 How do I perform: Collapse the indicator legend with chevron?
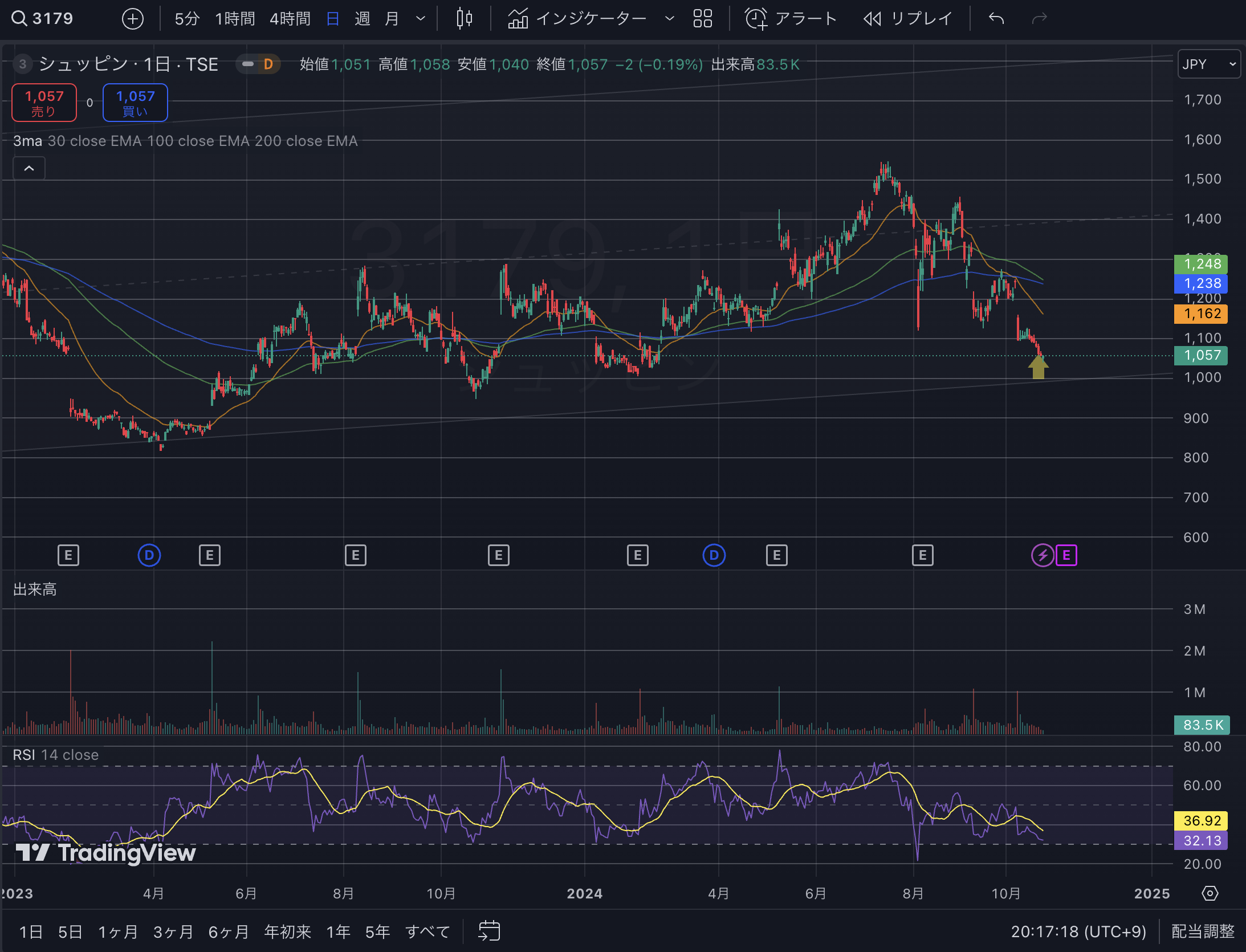pyautogui.click(x=29, y=169)
